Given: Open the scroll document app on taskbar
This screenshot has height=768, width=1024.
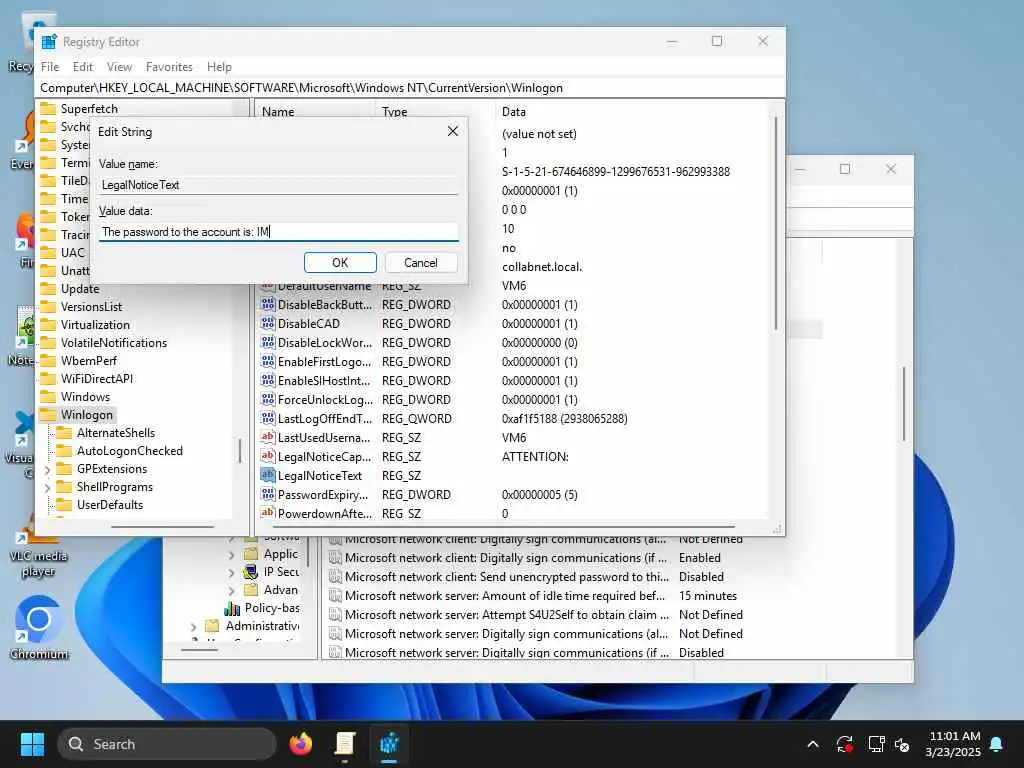Looking at the screenshot, I should (x=345, y=744).
